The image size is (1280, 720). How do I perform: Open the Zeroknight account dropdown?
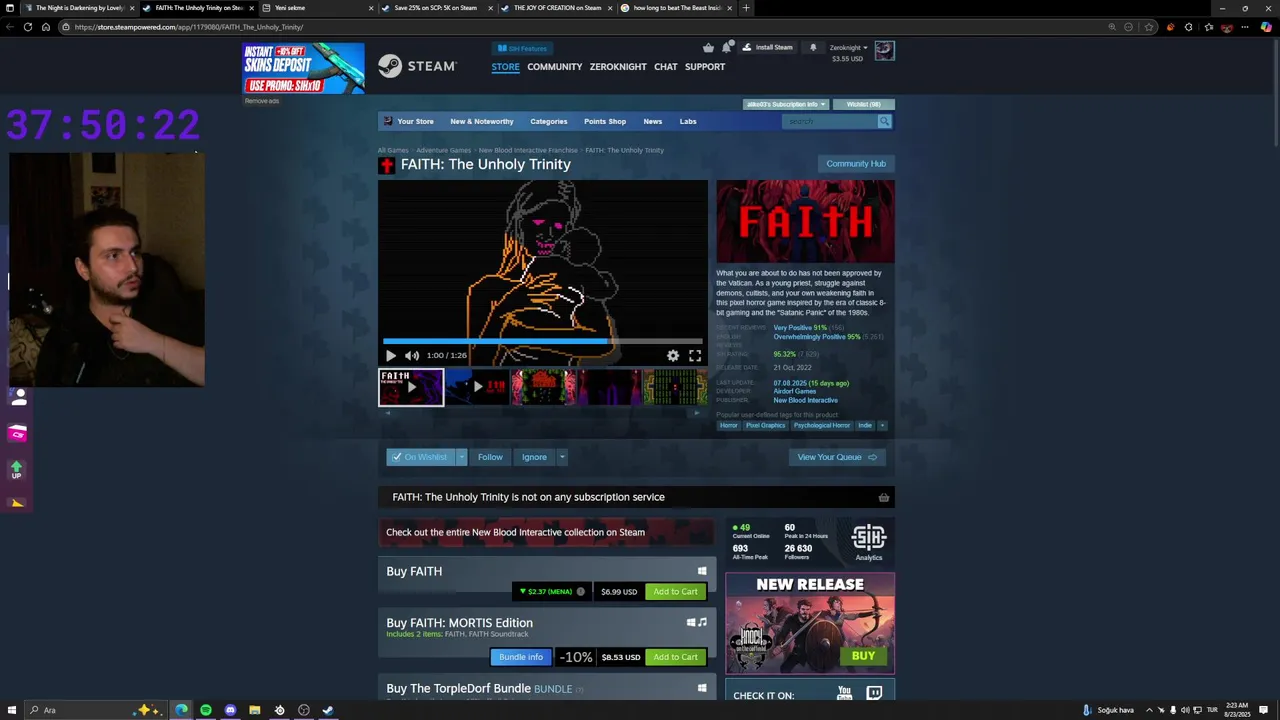(x=848, y=47)
